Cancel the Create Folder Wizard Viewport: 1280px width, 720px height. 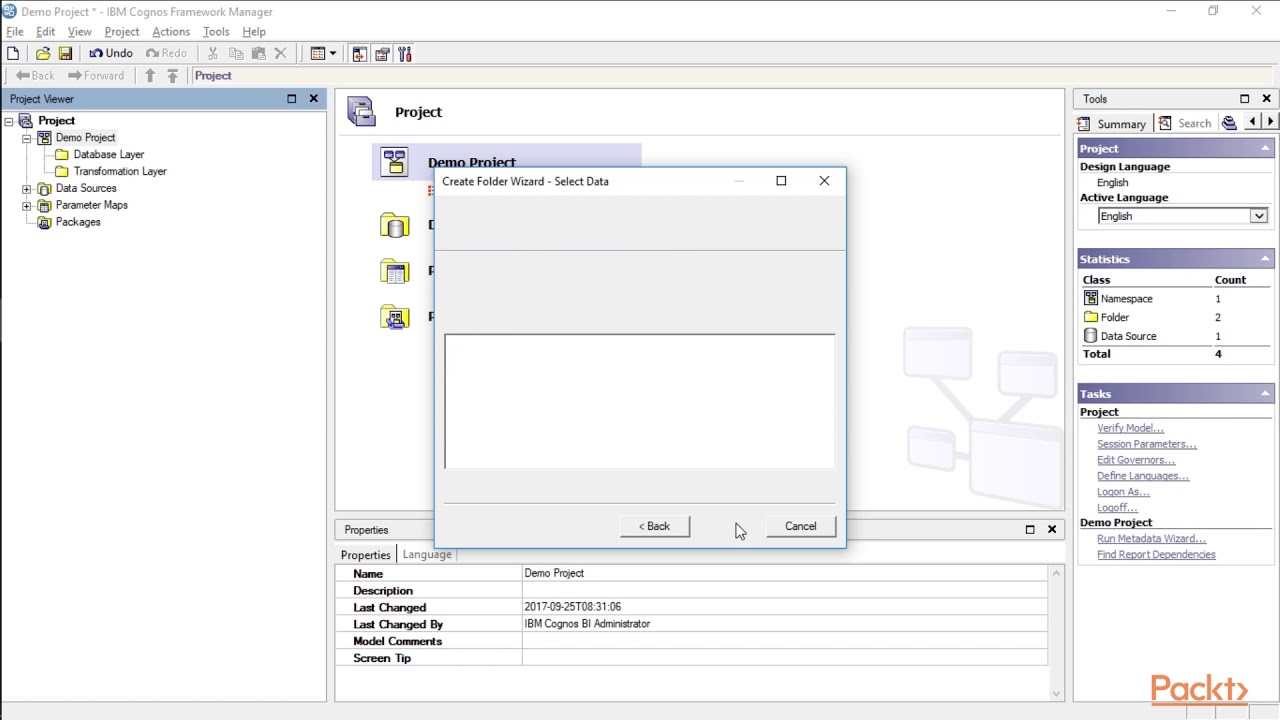801,526
